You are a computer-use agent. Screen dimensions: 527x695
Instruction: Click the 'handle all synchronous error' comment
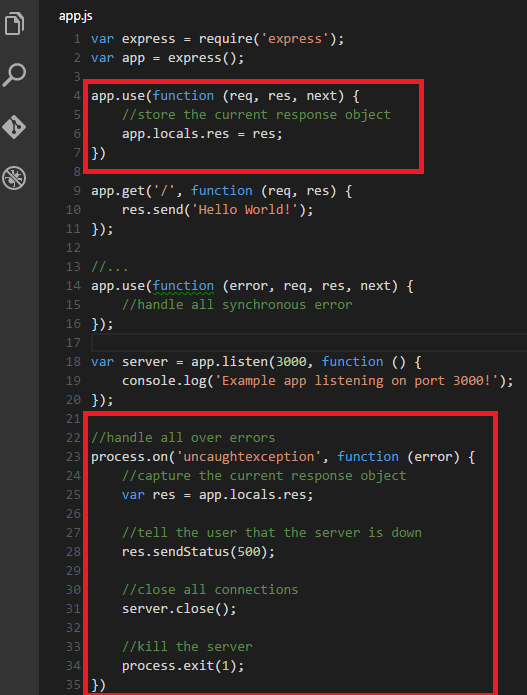click(x=237, y=305)
